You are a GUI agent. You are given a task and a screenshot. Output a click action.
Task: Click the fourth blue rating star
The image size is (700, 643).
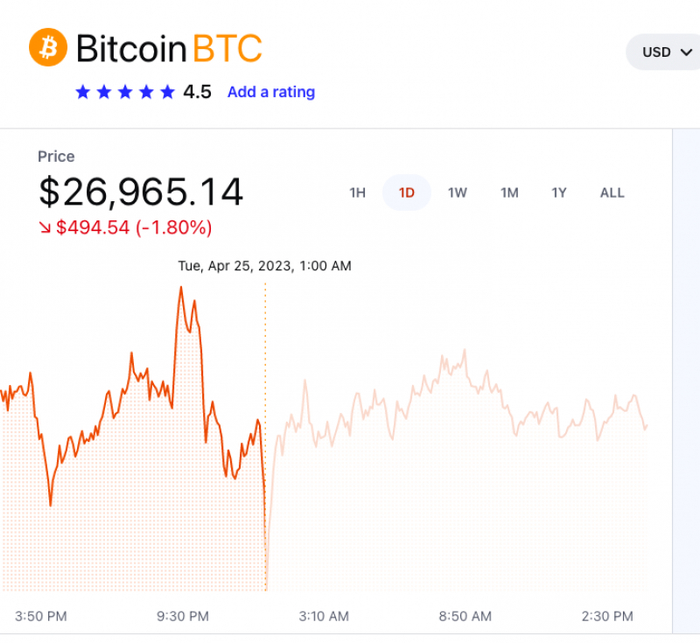tap(147, 92)
